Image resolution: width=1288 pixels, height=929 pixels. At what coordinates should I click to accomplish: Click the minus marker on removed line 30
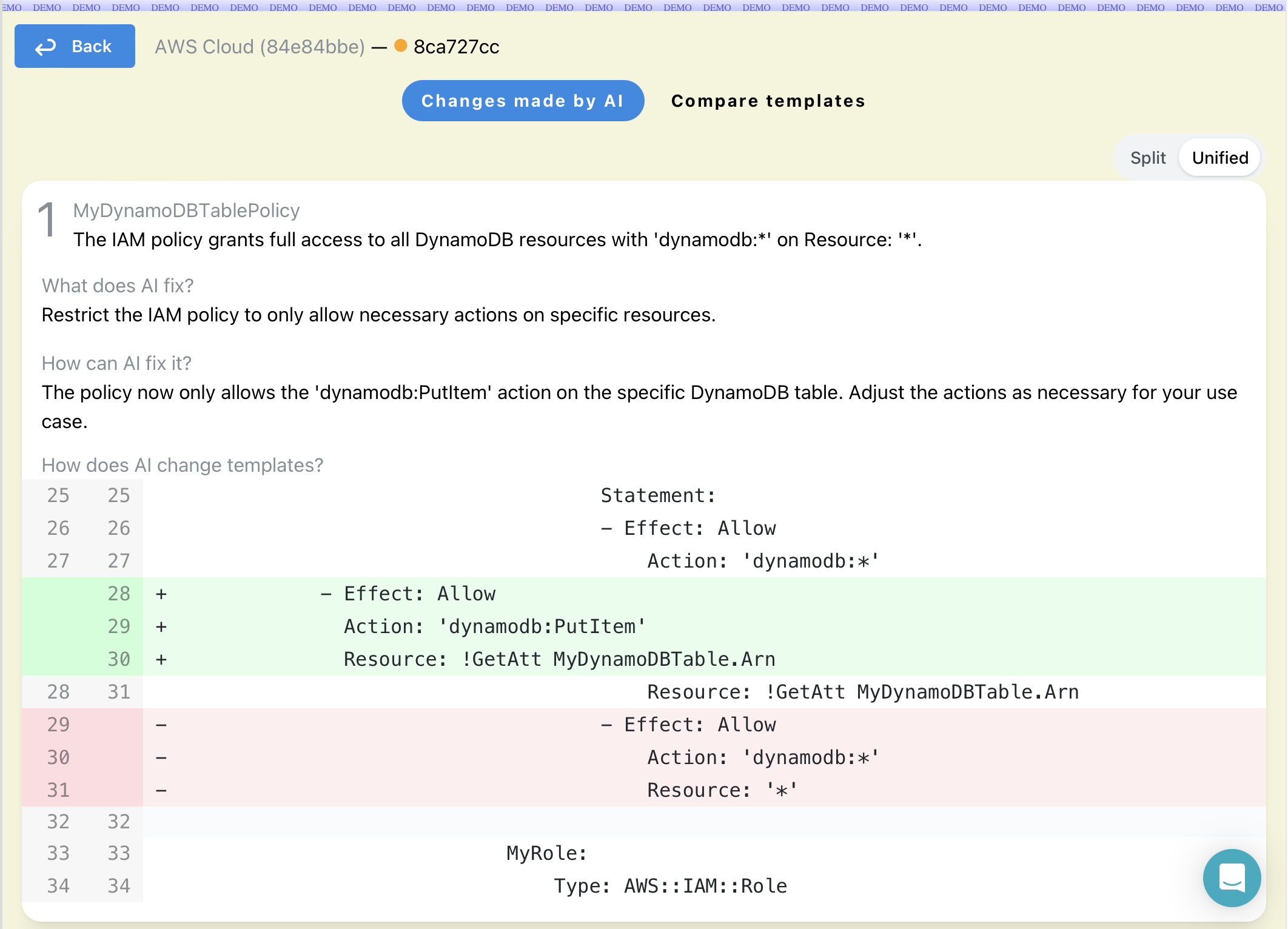[x=161, y=758]
